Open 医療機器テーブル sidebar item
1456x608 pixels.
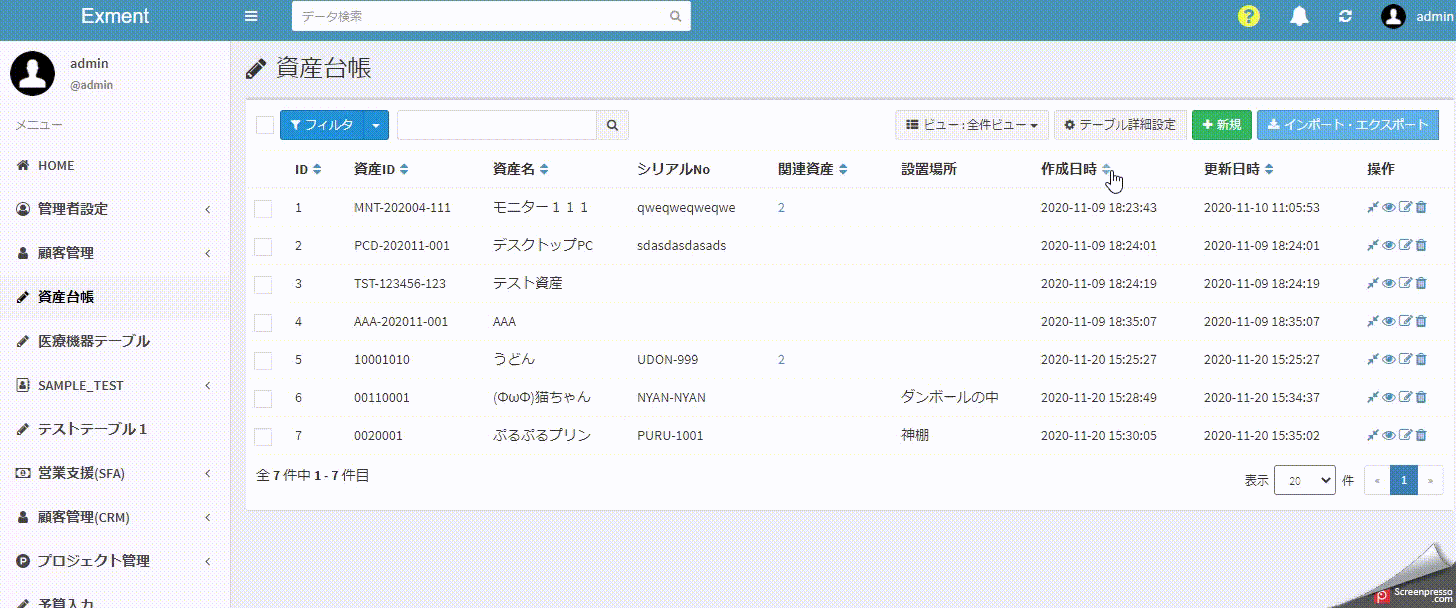115,341
